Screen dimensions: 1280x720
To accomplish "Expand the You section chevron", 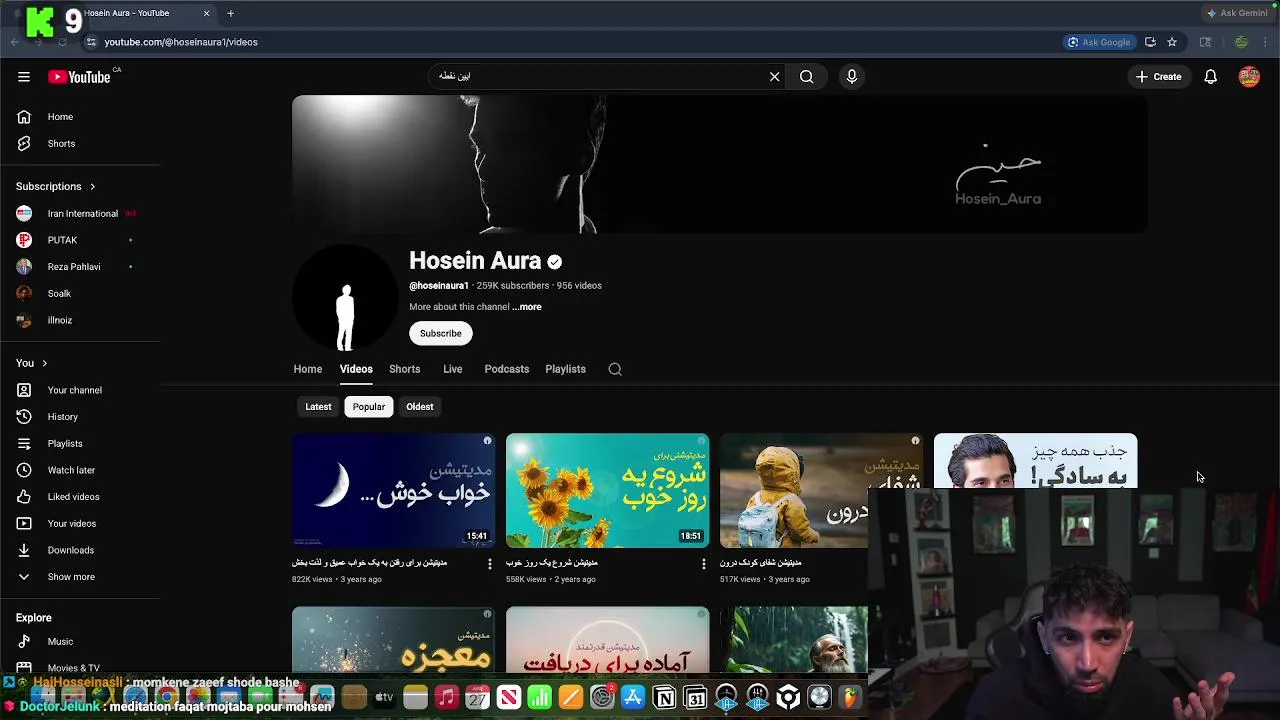I will click(44, 363).
